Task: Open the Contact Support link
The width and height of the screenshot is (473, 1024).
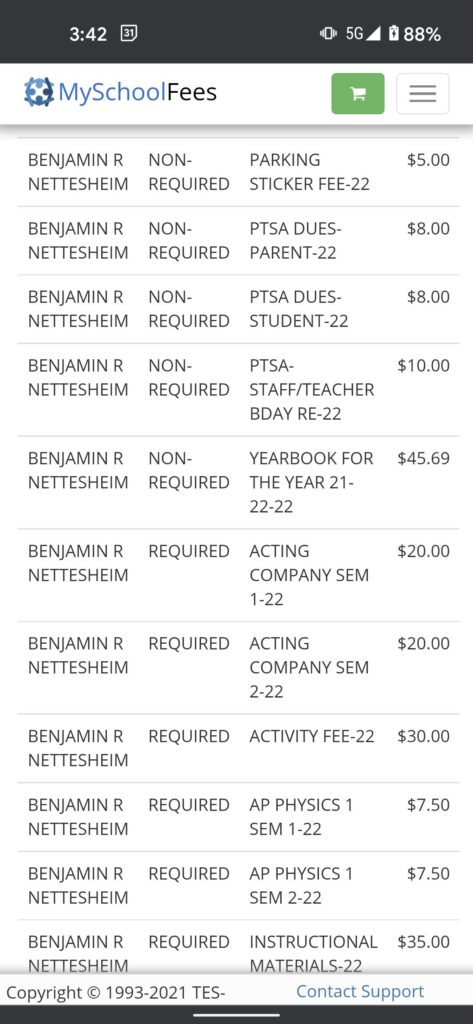Action: point(360,991)
